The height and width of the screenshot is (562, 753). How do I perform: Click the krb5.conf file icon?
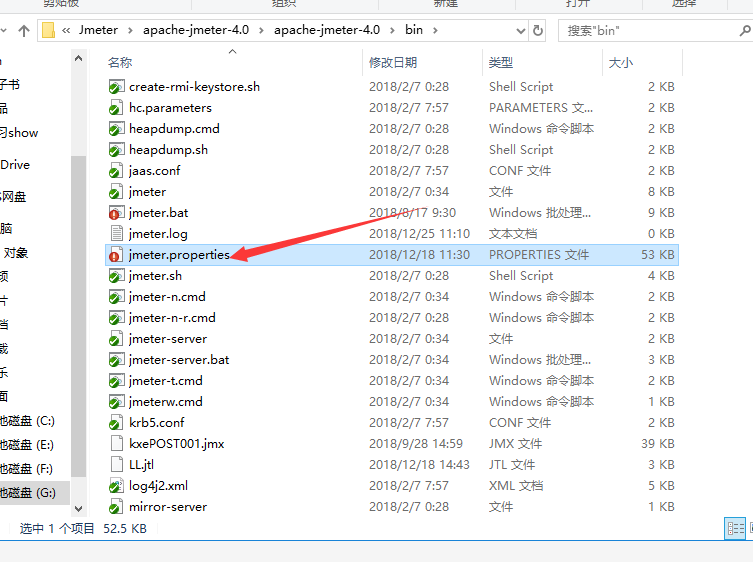116,423
